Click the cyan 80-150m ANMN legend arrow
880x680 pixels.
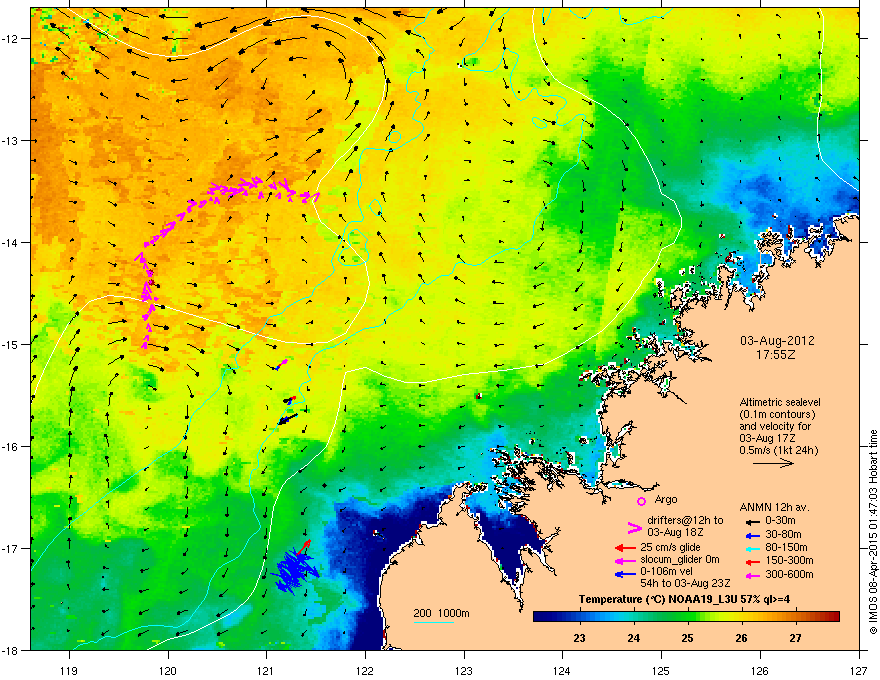(753, 549)
